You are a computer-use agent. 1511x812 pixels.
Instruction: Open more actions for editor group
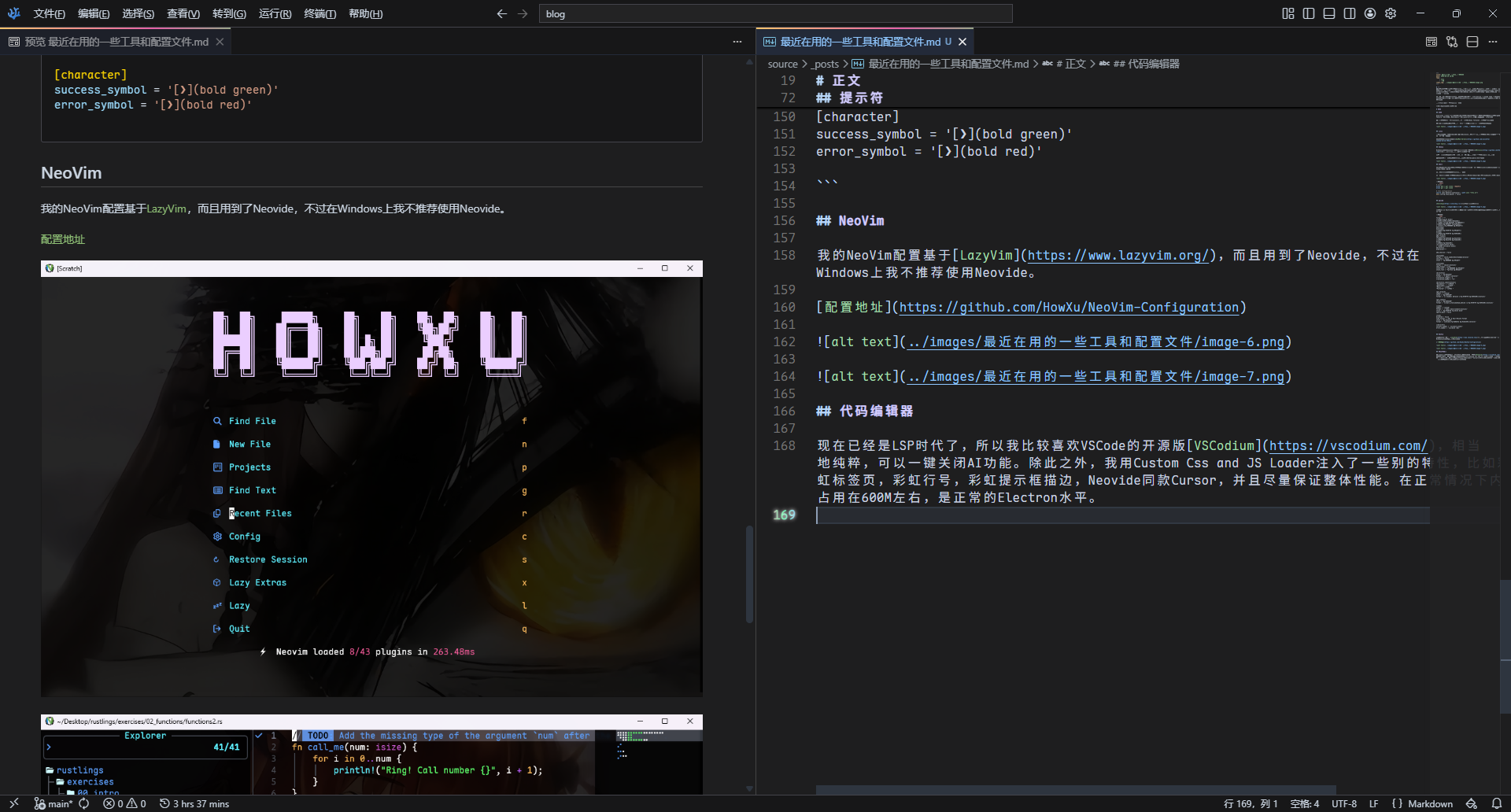[x=1493, y=42]
